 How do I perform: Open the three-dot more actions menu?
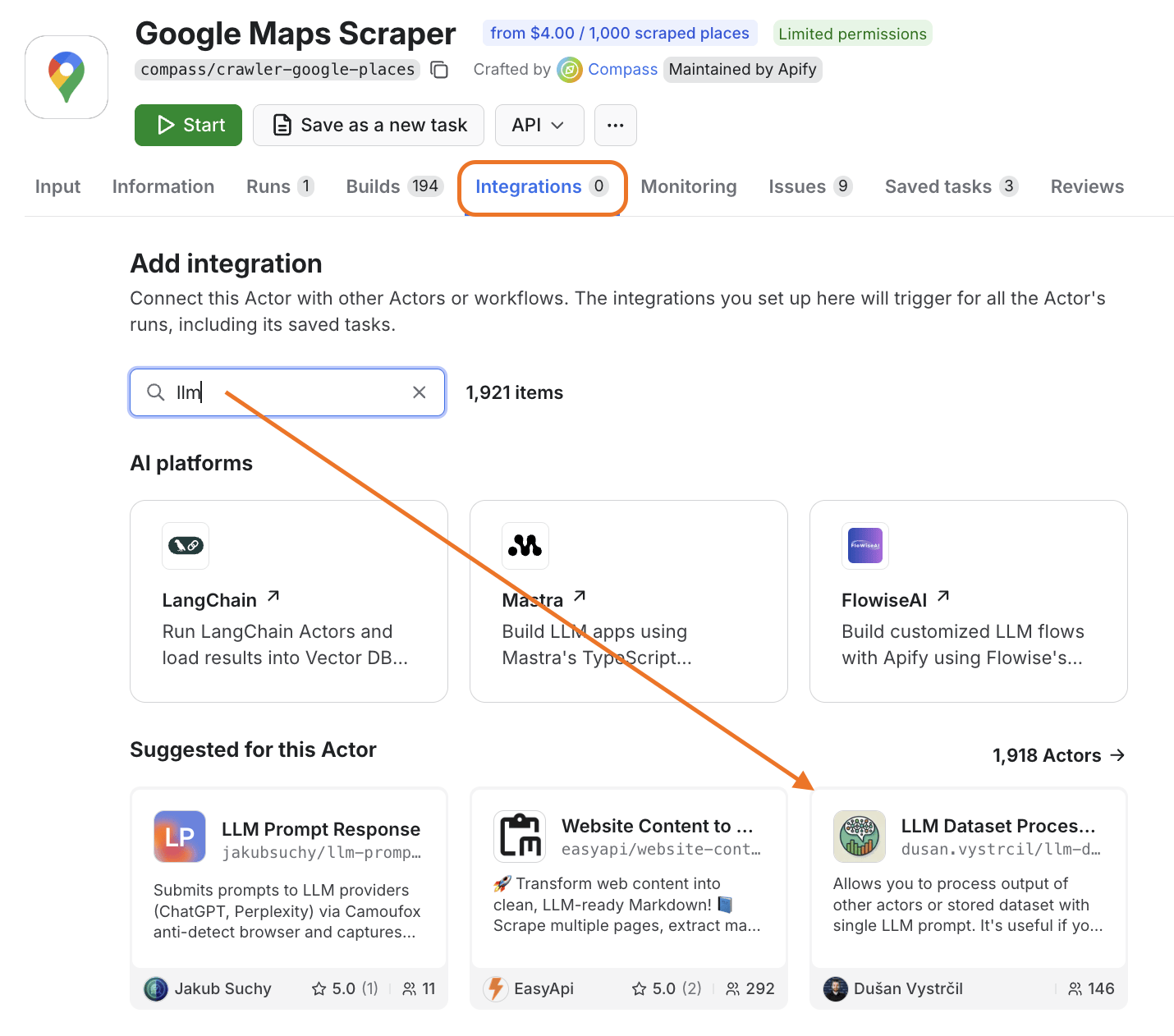(615, 125)
